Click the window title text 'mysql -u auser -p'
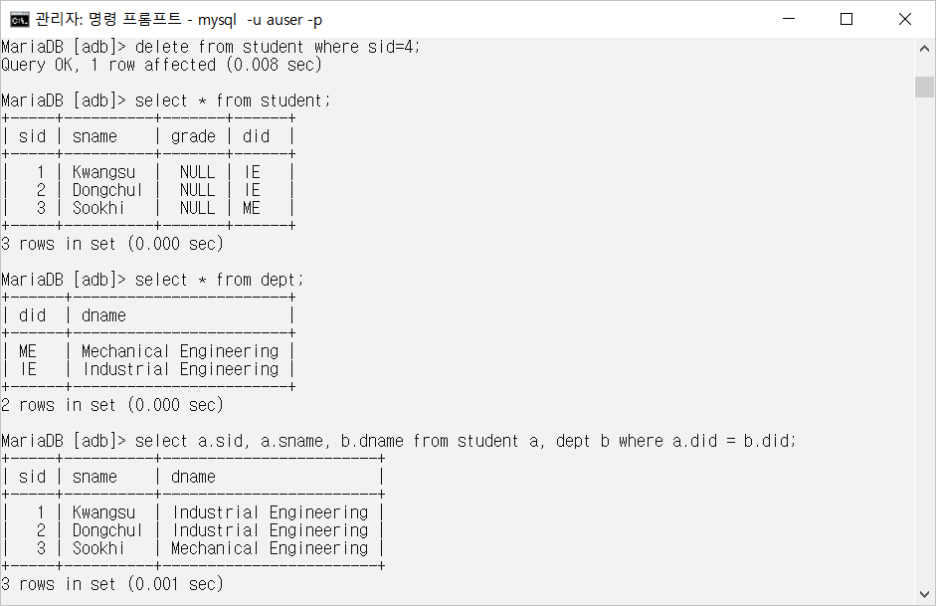Image resolution: width=936 pixels, height=606 pixels. pyautogui.click(x=260, y=20)
